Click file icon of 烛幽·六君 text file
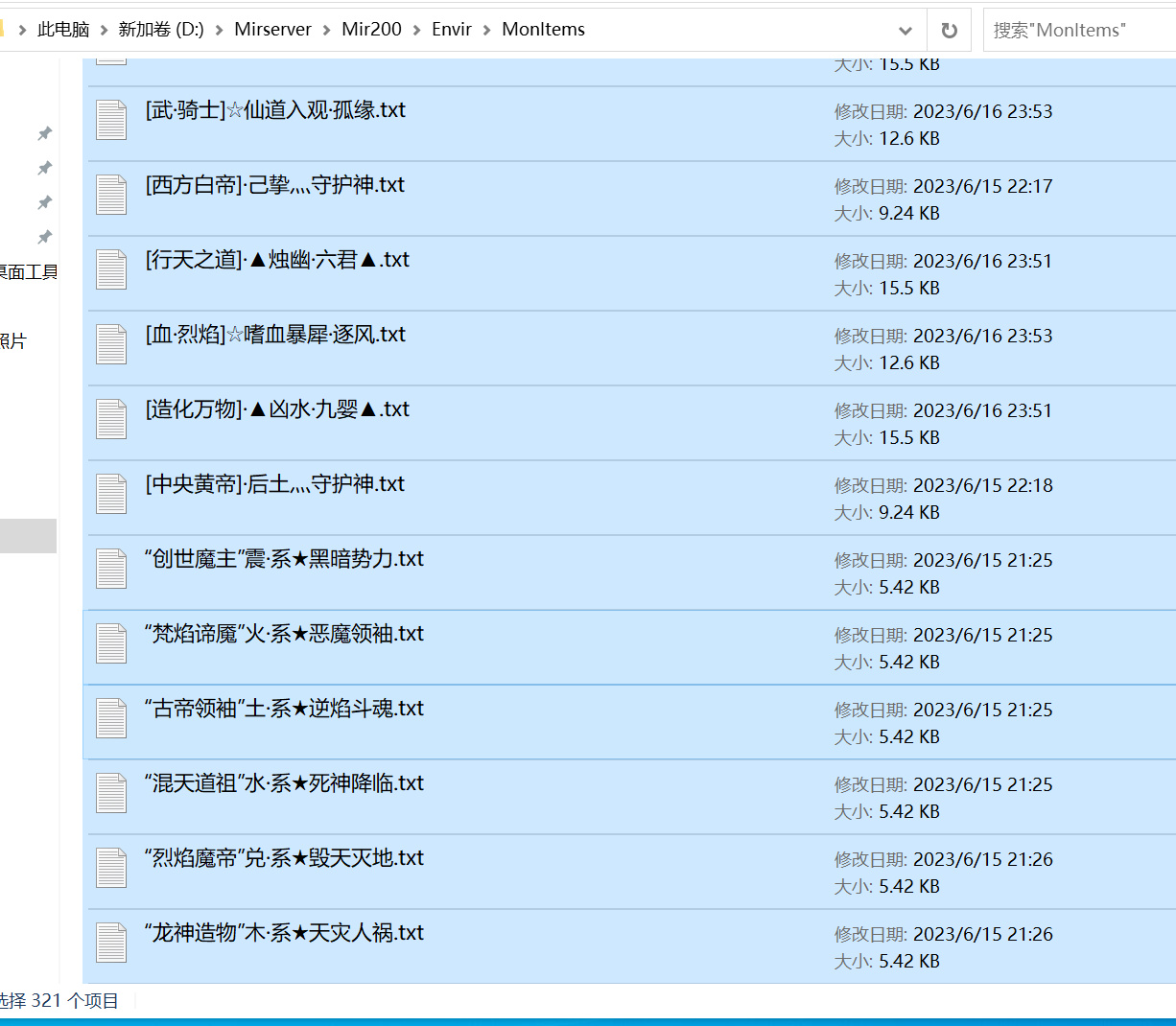Image resolution: width=1176 pixels, height=1026 pixels. click(x=111, y=270)
